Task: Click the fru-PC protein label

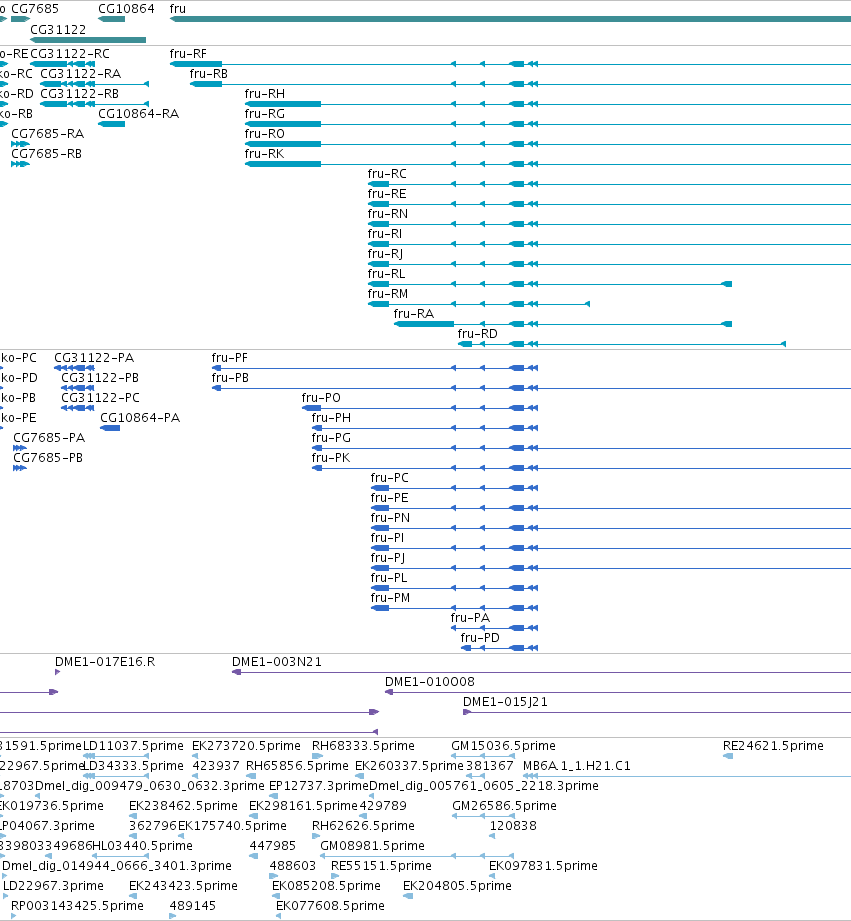Action: (389, 478)
